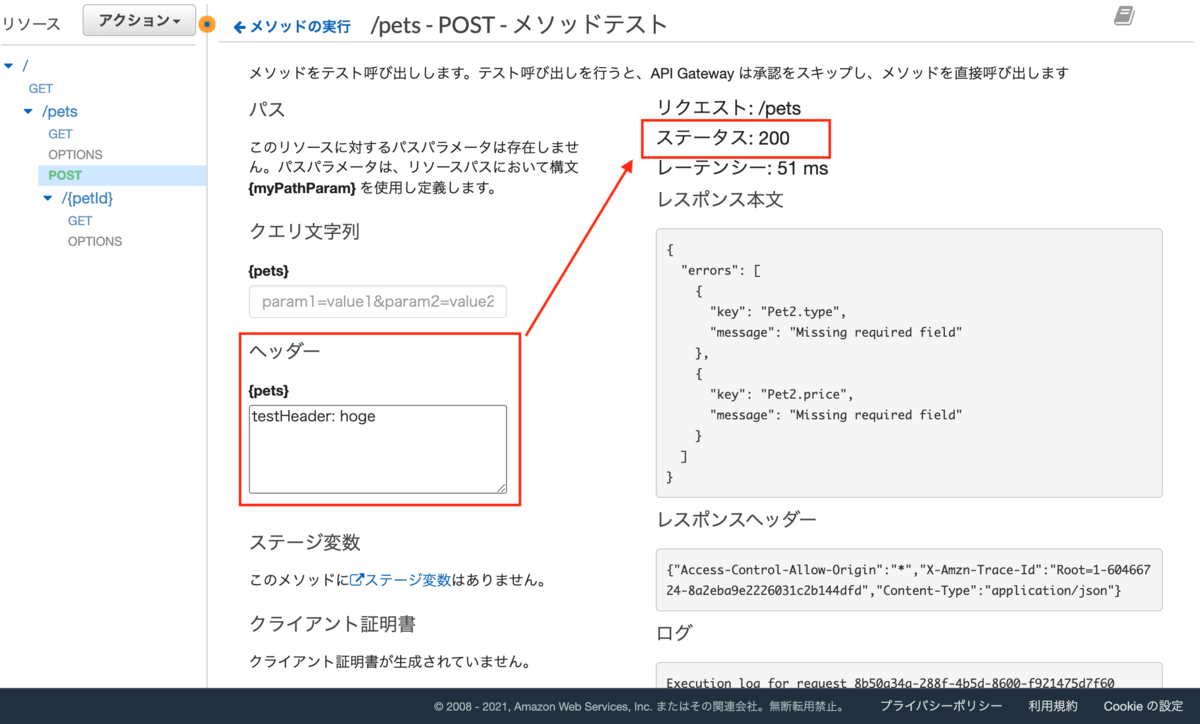The image size is (1200, 724).
Task: Click the {pets} label above the headers textarea
Action: (269, 390)
